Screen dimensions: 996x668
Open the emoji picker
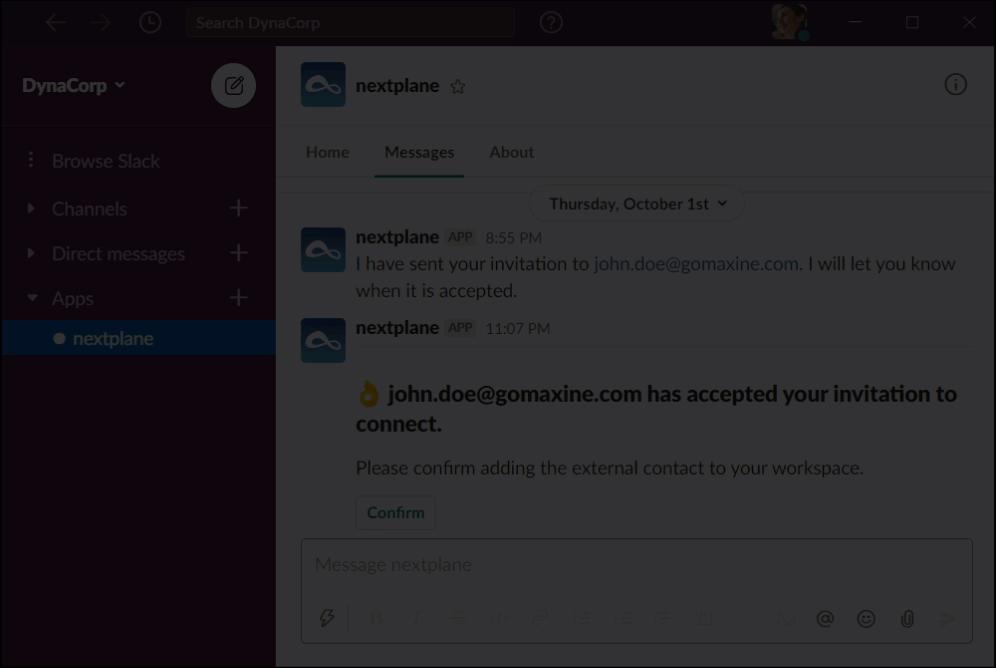click(866, 618)
